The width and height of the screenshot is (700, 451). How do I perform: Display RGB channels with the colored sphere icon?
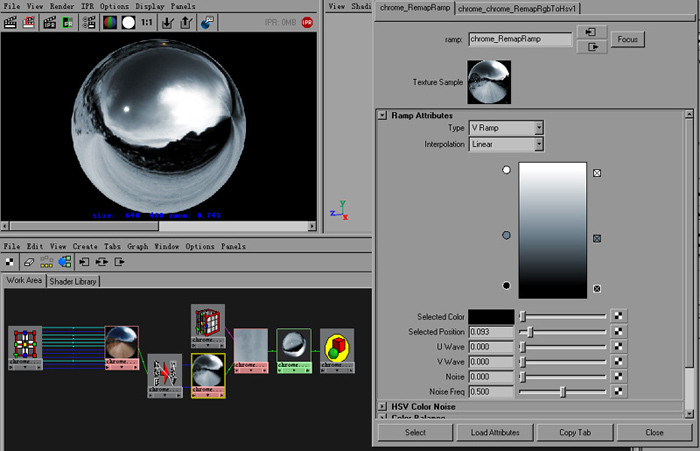click(x=110, y=22)
